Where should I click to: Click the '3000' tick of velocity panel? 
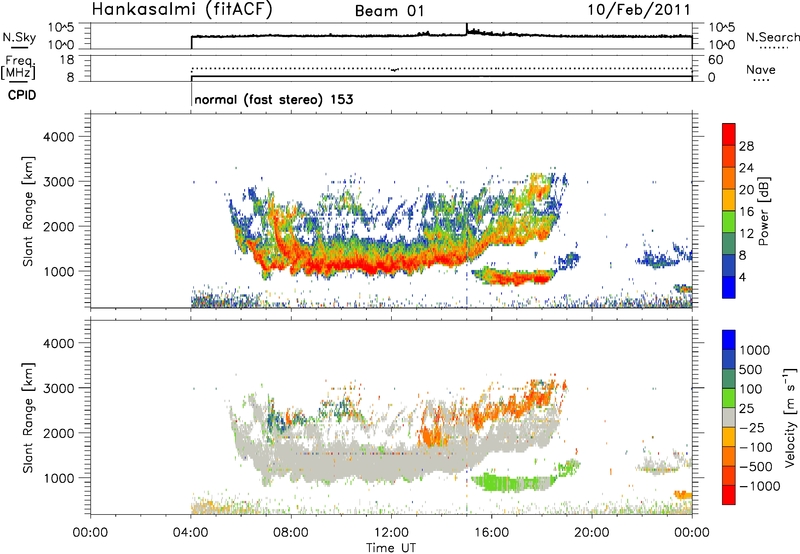point(58,388)
